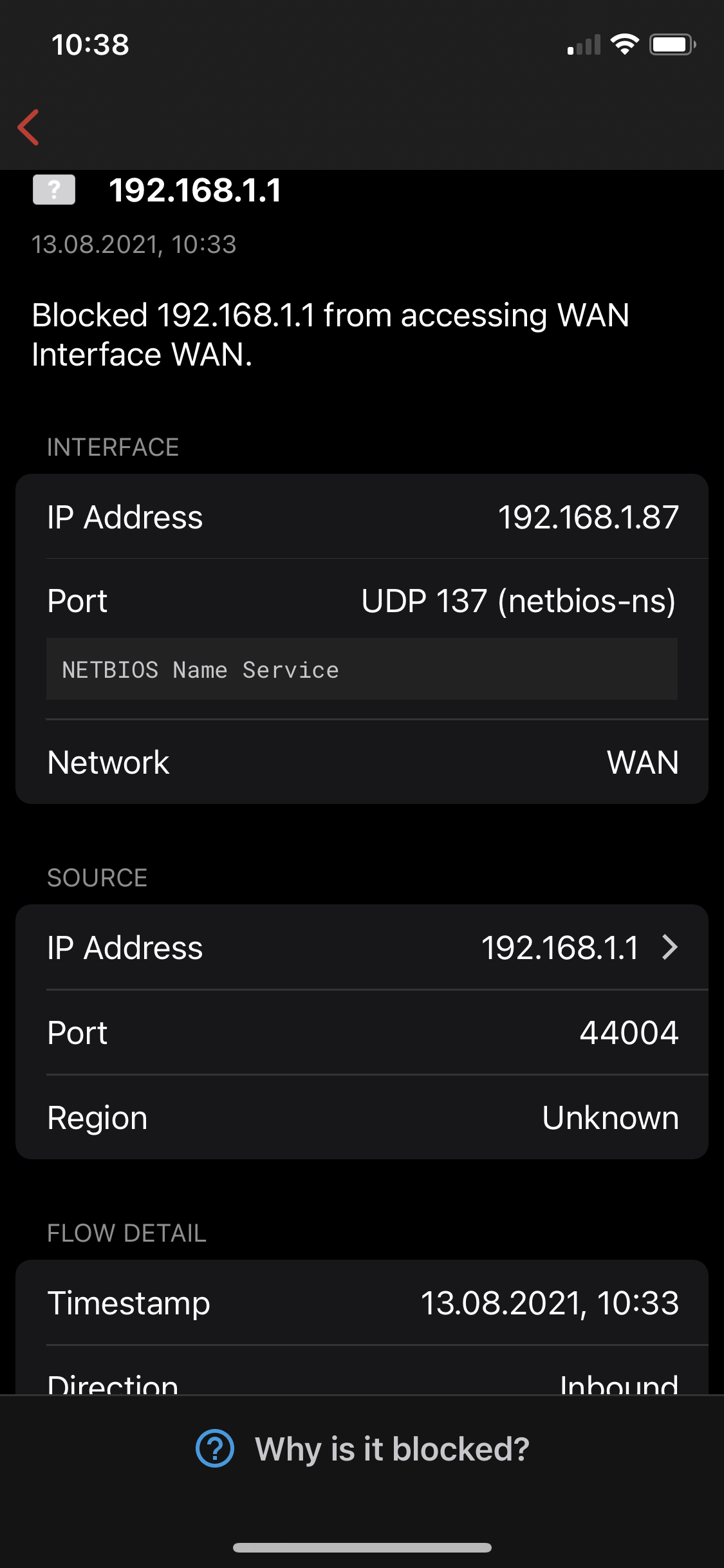Viewport: 724px width, 1568px height.
Task: Select the Network WAN row
Action: pos(362,762)
